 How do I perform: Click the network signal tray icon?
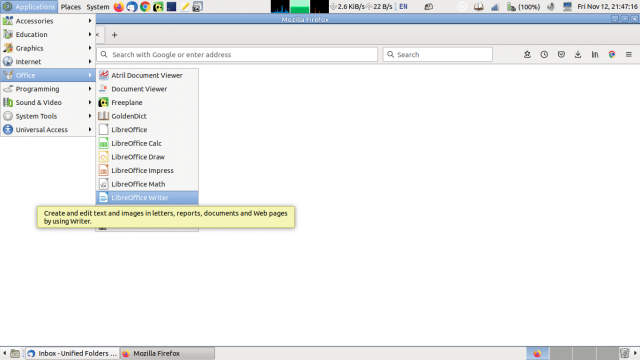click(x=495, y=7)
